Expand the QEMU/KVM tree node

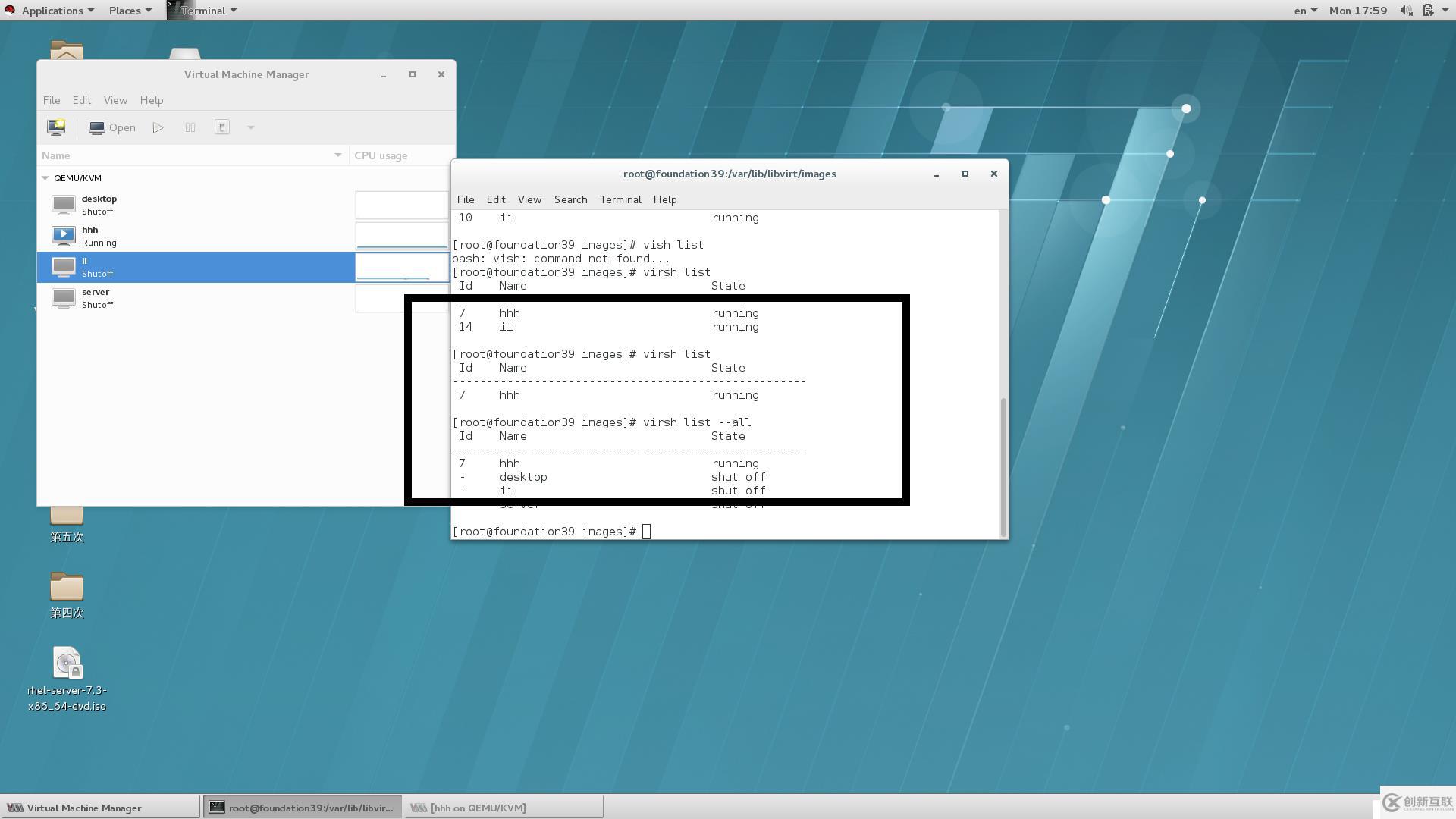pos(45,177)
